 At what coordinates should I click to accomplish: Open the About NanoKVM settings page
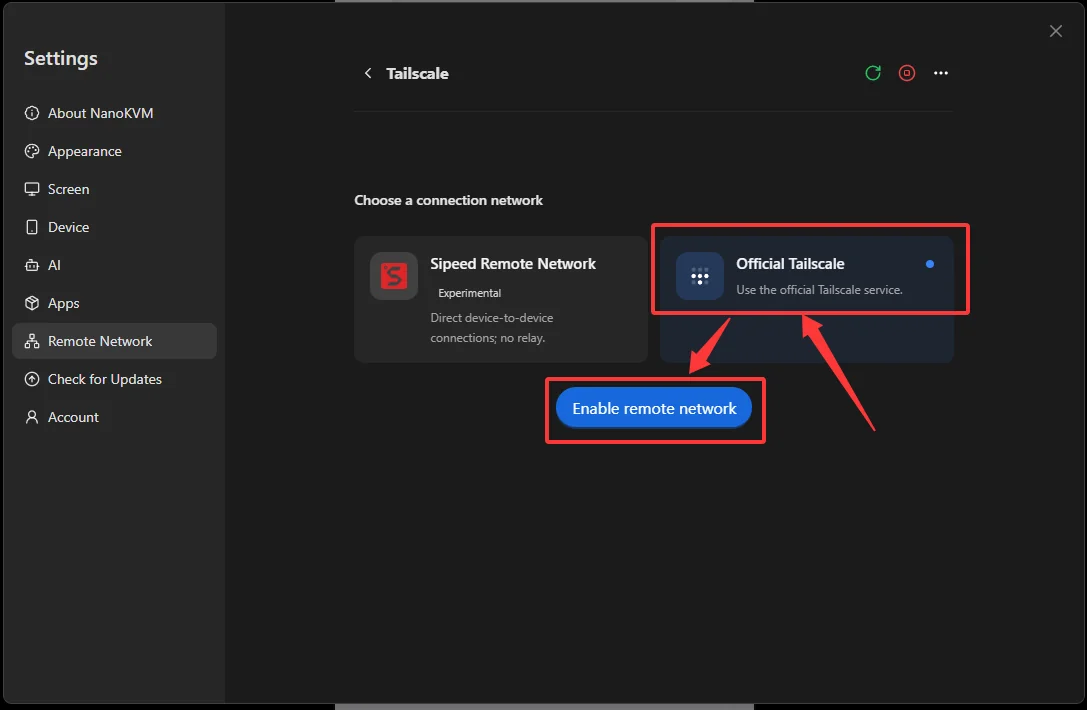114,113
